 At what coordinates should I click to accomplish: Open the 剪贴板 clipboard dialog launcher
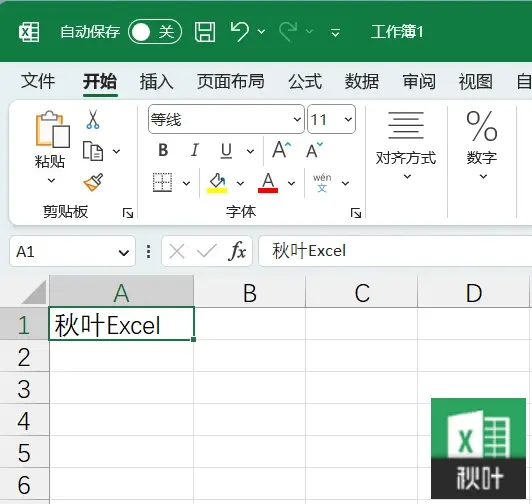(128, 213)
